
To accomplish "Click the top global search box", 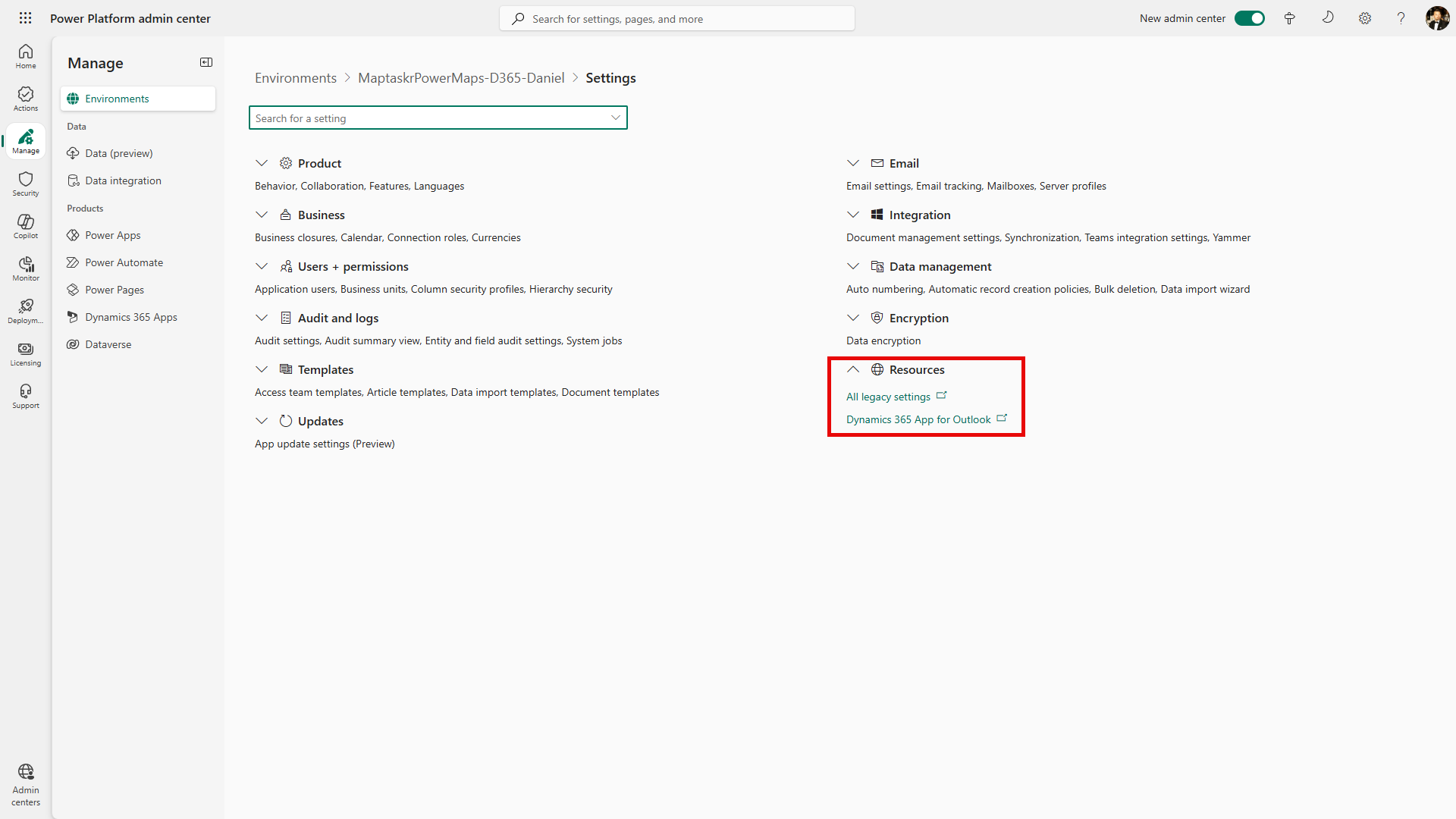I will coord(676,19).
